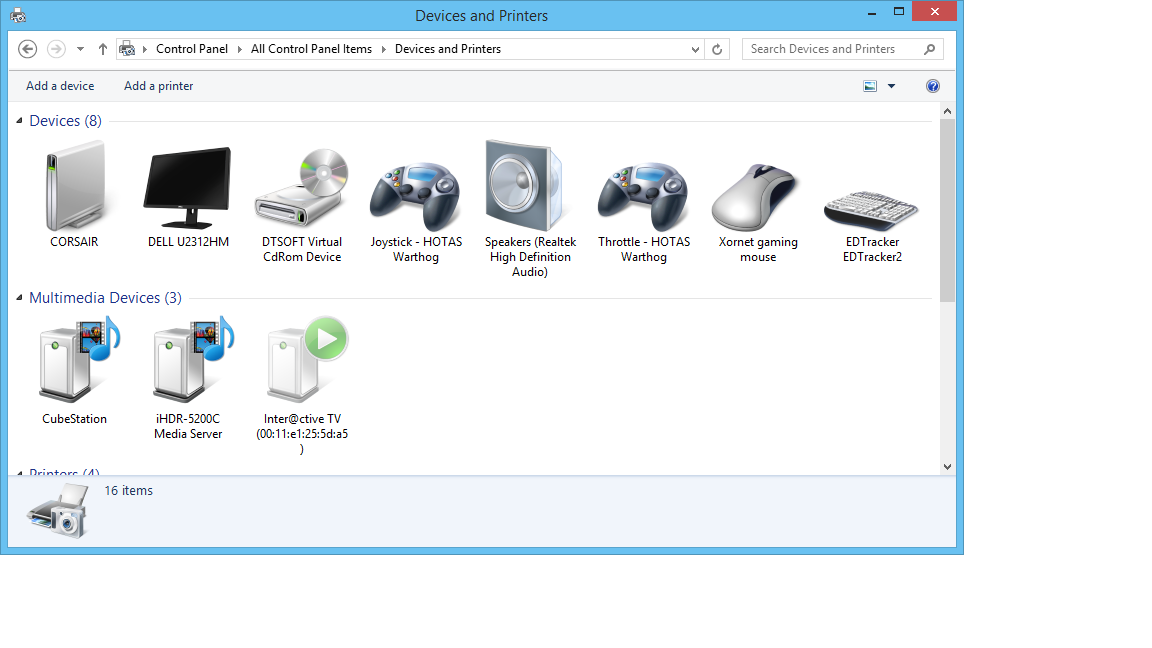Select the Xornet gaming mouse icon

pyautogui.click(x=755, y=197)
